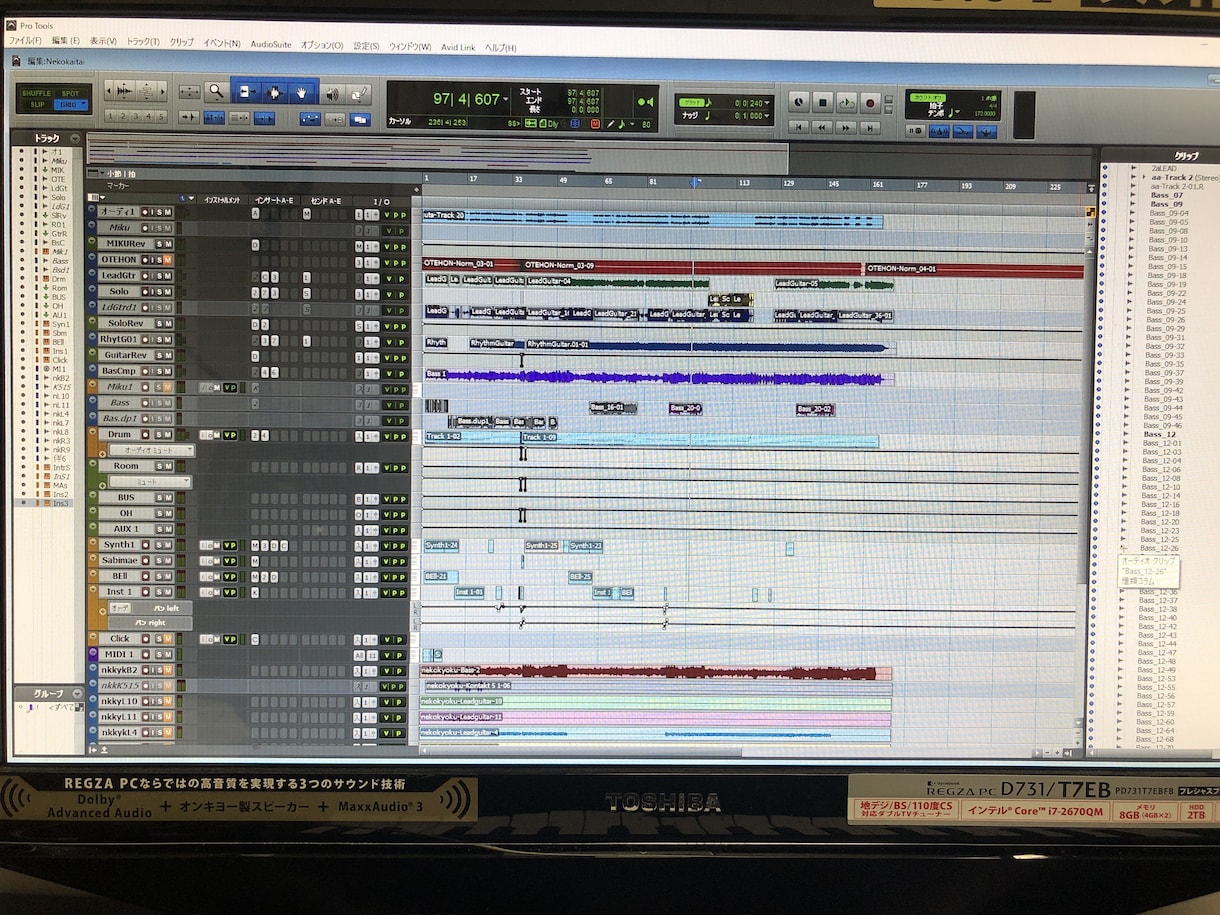Image resolution: width=1220 pixels, height=915 pixels.
Task: Click the Fast Forward transport button
Action: (847, 128)
